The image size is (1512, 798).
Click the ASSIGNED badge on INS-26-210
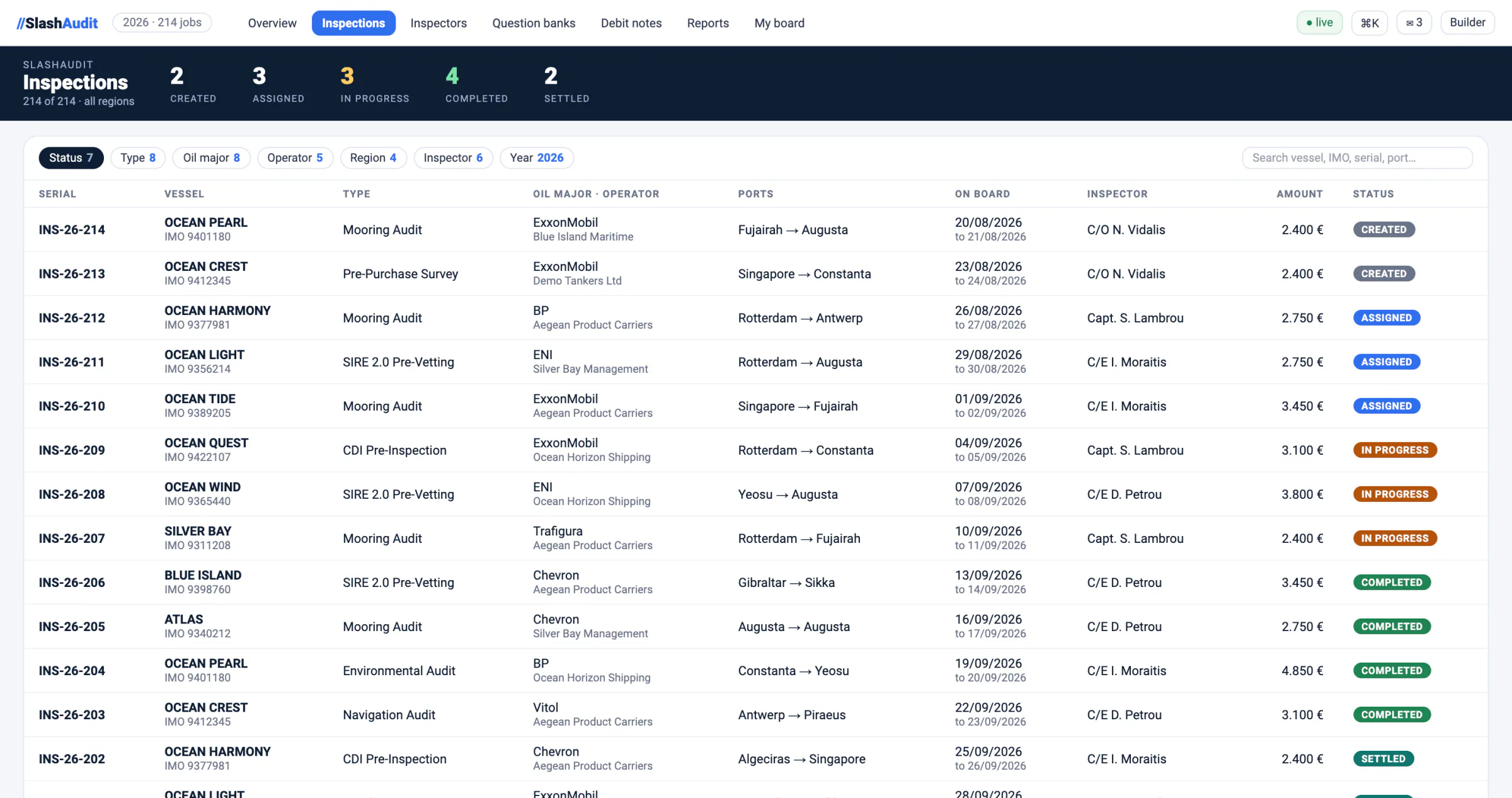1387,406
